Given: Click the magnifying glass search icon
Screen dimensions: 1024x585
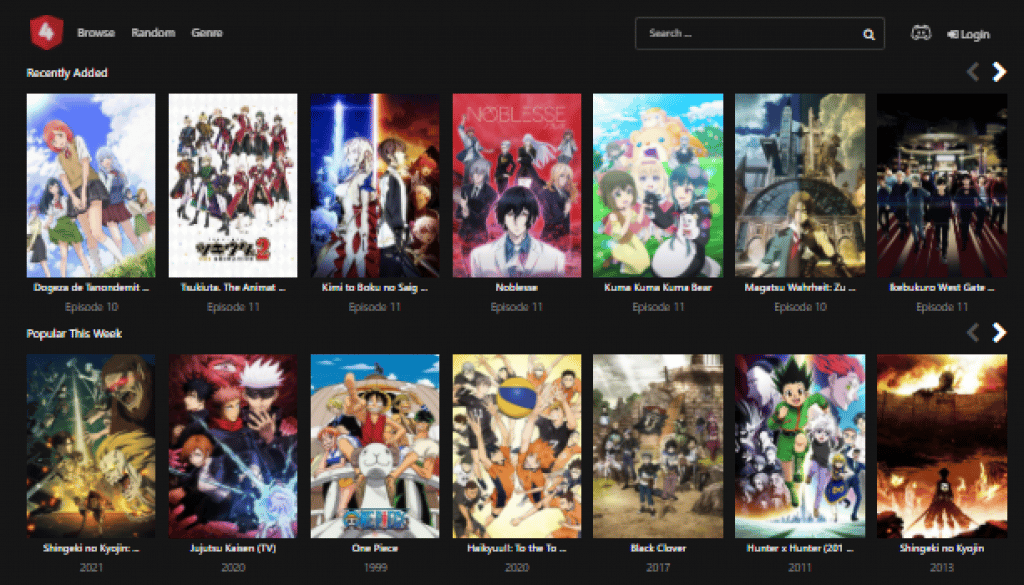Looking at the screenshot, I should 869,35.
